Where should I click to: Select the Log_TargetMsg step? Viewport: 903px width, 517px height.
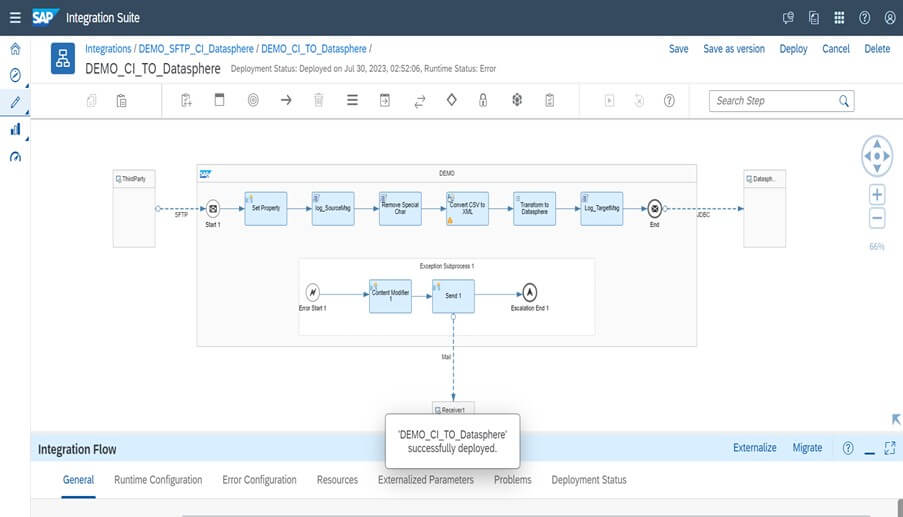click(x=602, y=208)
